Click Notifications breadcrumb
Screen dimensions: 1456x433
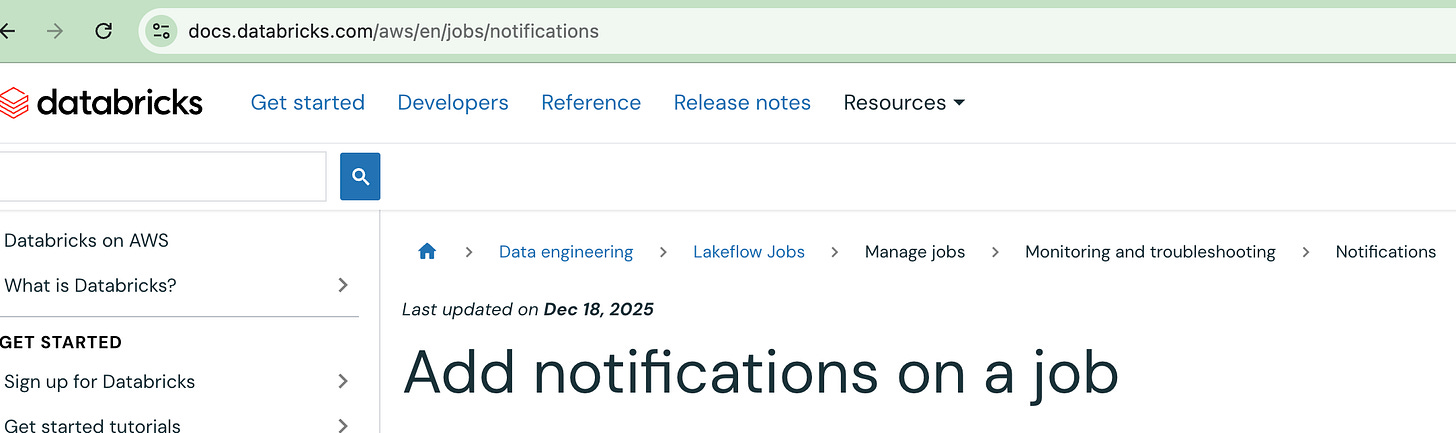point(1386,252)
